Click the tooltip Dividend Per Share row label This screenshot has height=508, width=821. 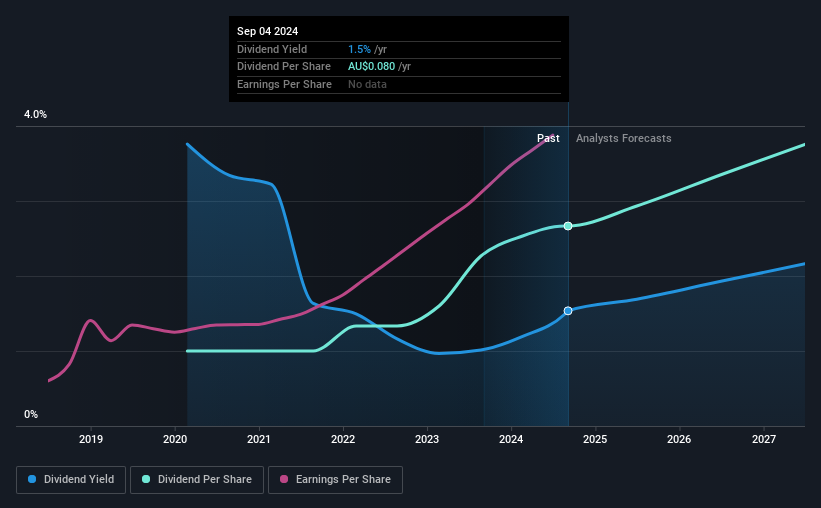pyautogui.click(x=284, y=67)
